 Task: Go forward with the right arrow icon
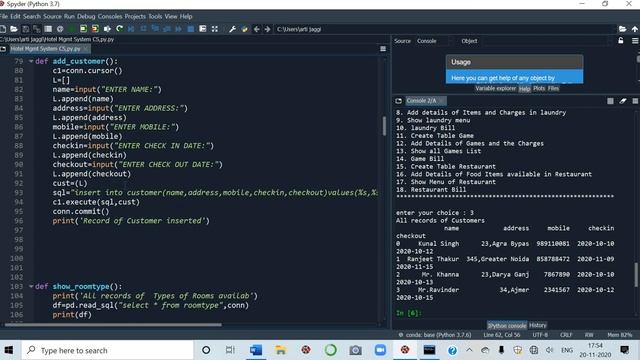[x=267, y=29]
